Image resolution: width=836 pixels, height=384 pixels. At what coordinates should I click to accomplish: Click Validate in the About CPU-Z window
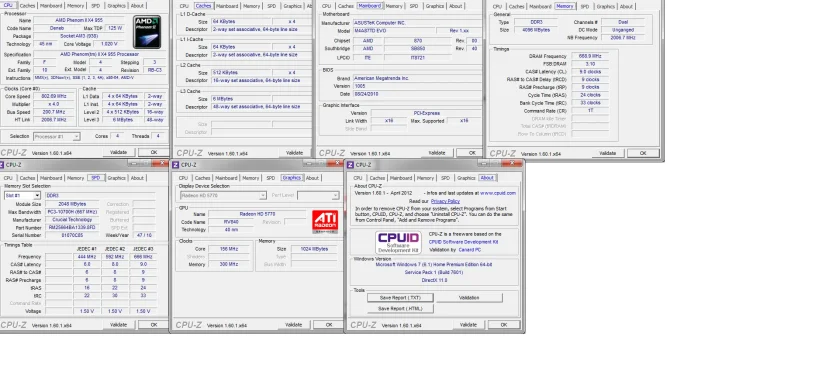click(468, 325)
